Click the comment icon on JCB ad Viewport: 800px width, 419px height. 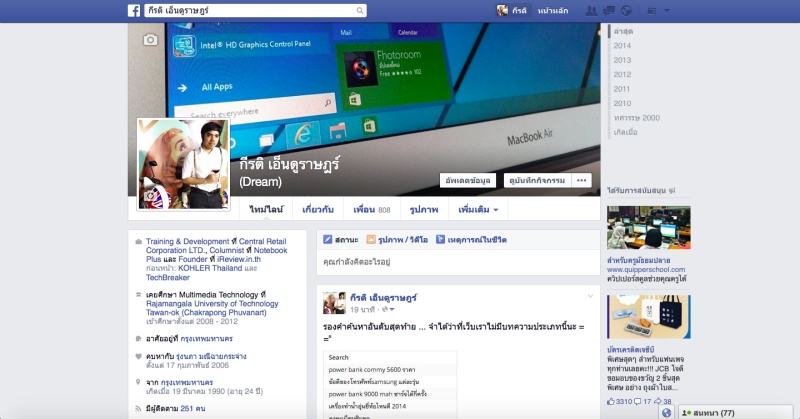637,402
